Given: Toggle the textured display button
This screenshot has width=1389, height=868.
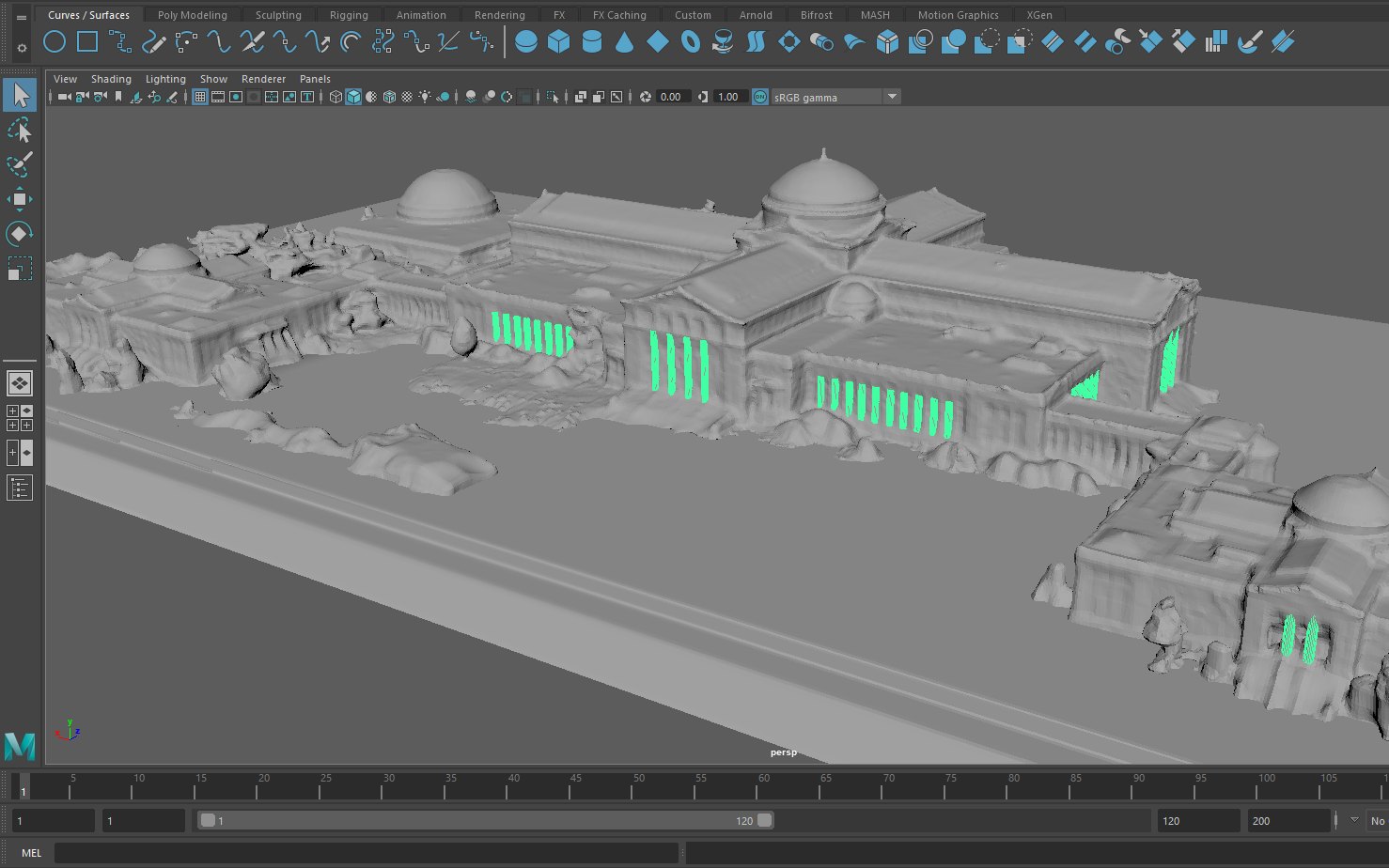Looking at the screenshot, I should 407,97.
